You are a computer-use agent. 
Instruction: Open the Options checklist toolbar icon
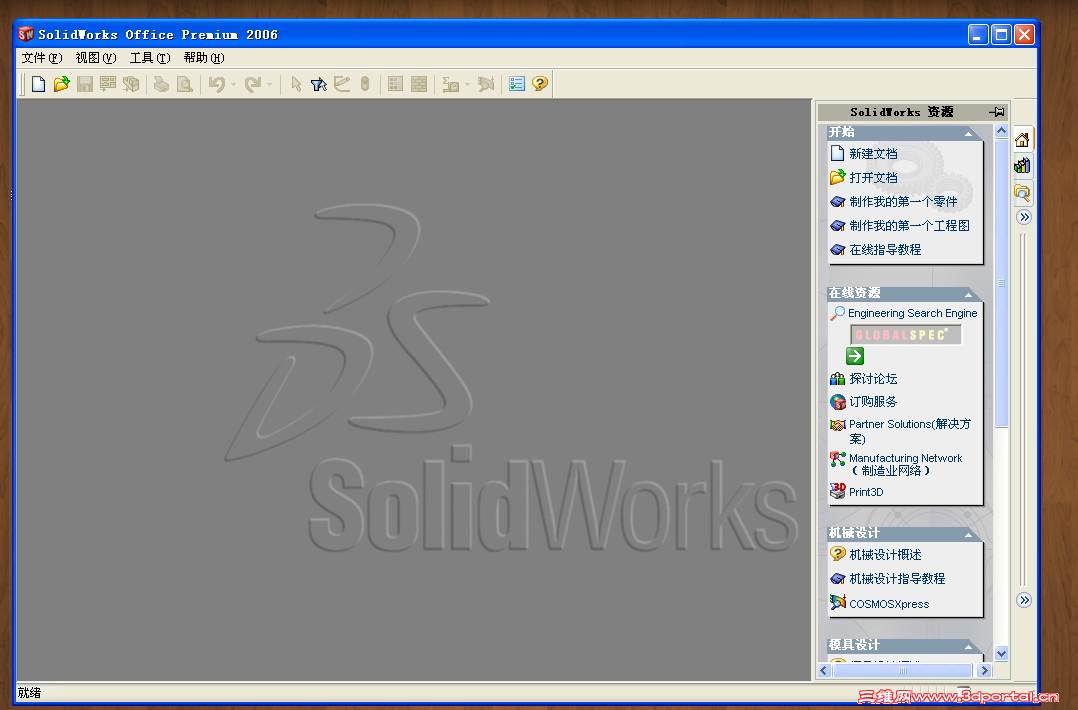point(517,84)
